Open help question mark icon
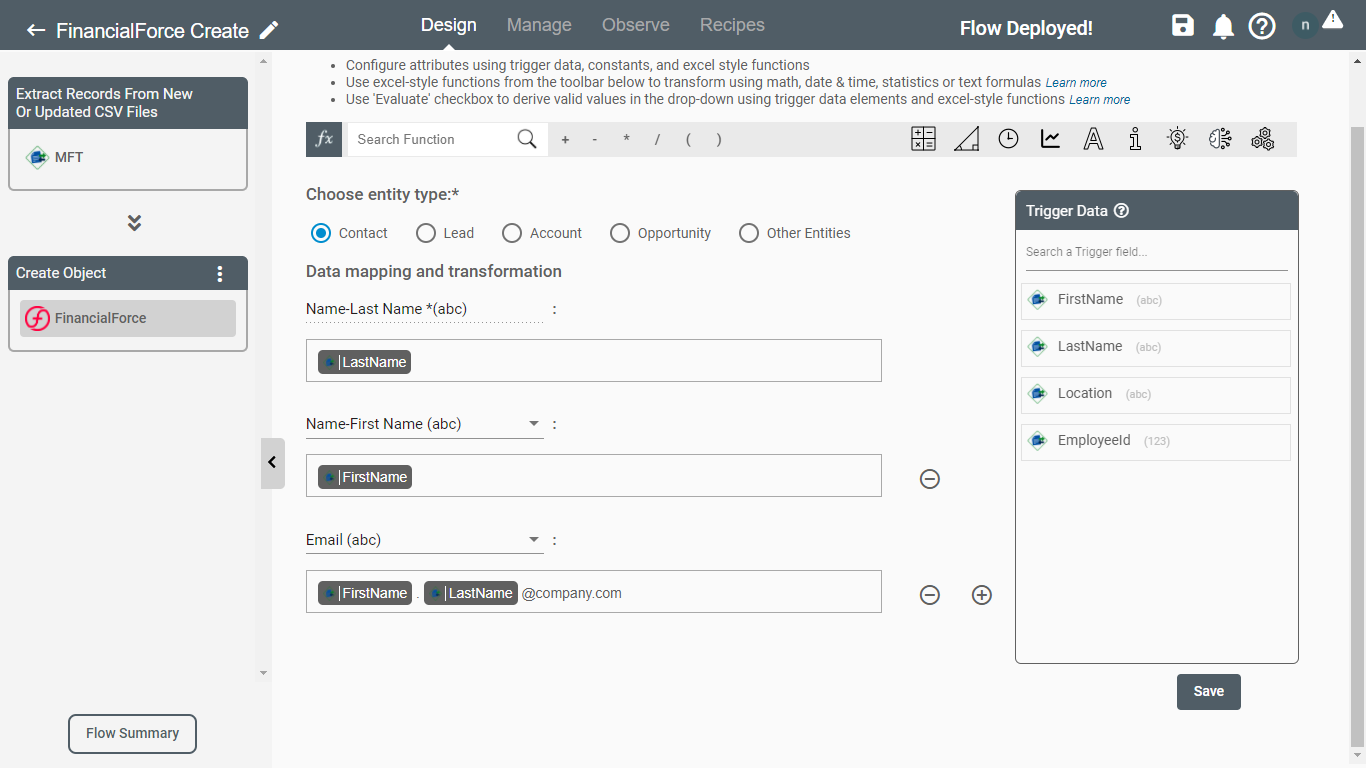The image size is (1366, 768). pyautogui.click(x=1262, y=27)
